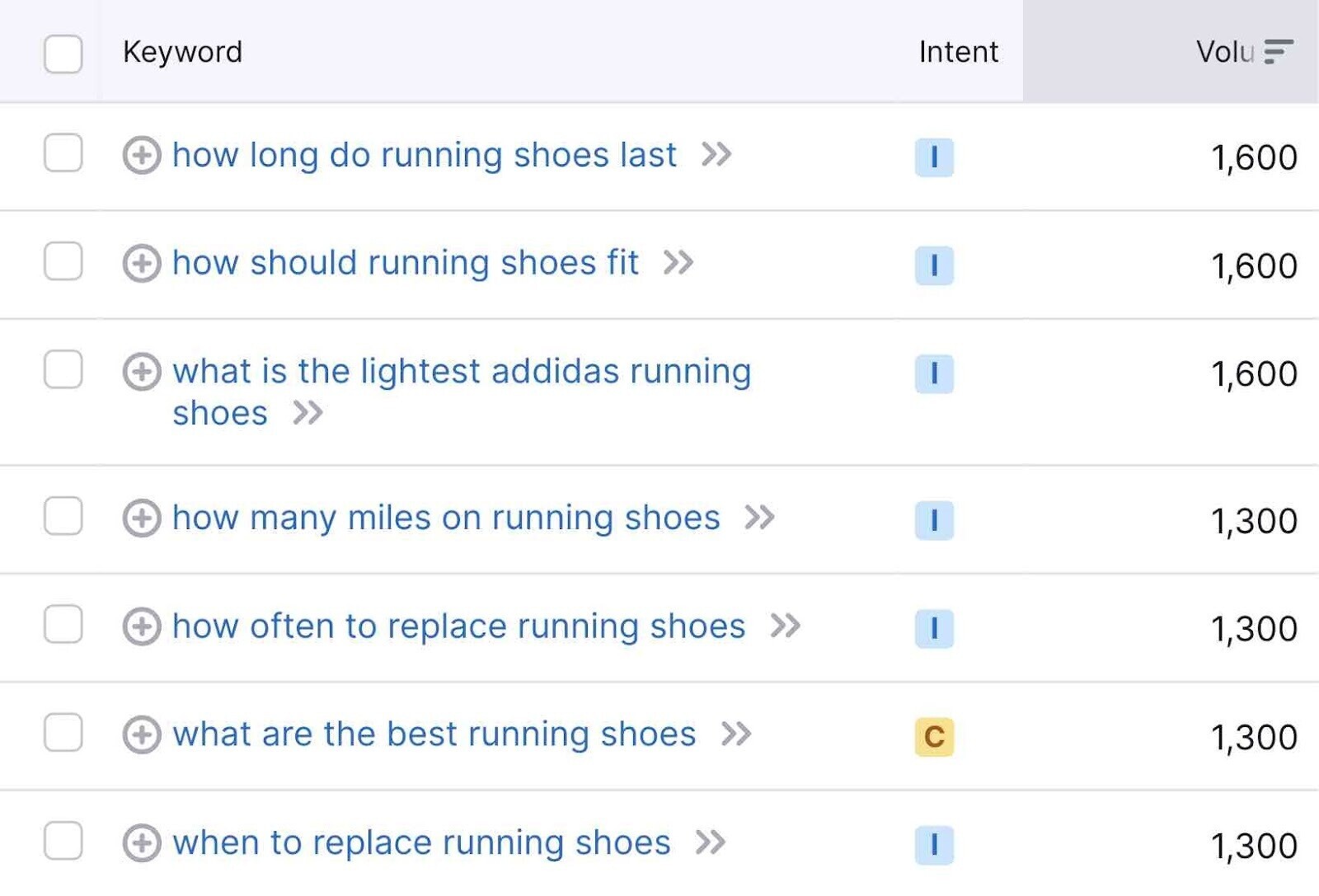Click the Intent column header
Viewport: 1319px width, 896px height.
click(958, 52)
